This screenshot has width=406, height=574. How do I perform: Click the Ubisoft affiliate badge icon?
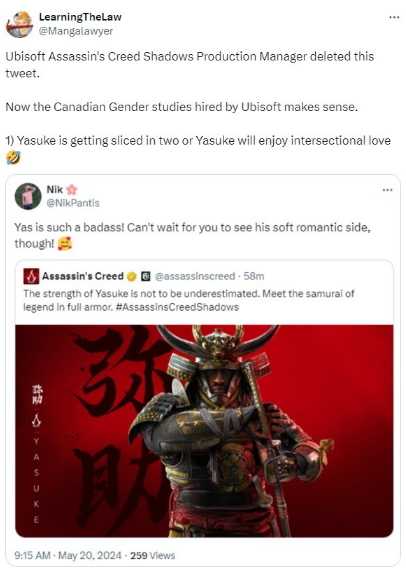pos(146,276)
